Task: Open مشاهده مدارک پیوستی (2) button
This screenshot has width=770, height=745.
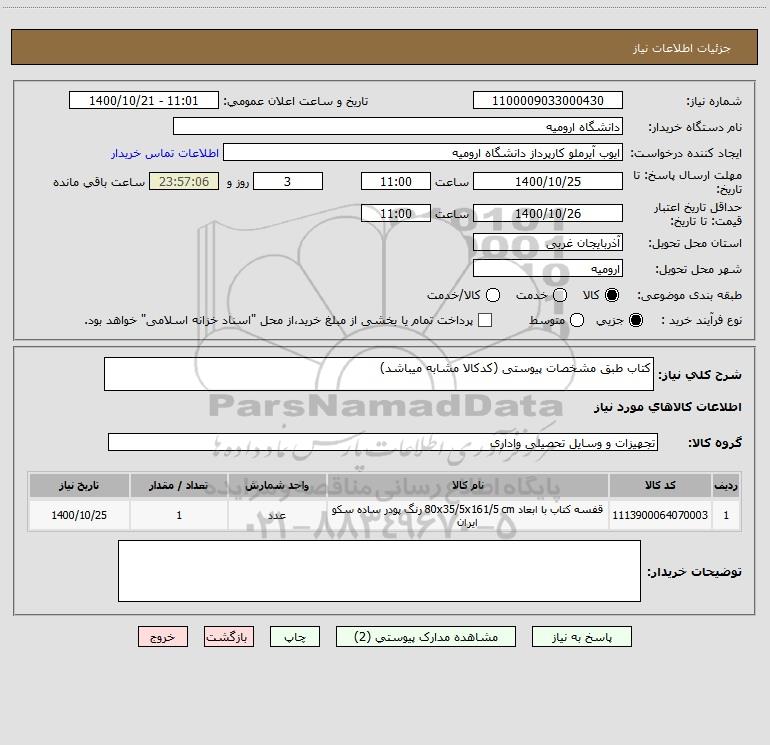Action: pos(426,636)
